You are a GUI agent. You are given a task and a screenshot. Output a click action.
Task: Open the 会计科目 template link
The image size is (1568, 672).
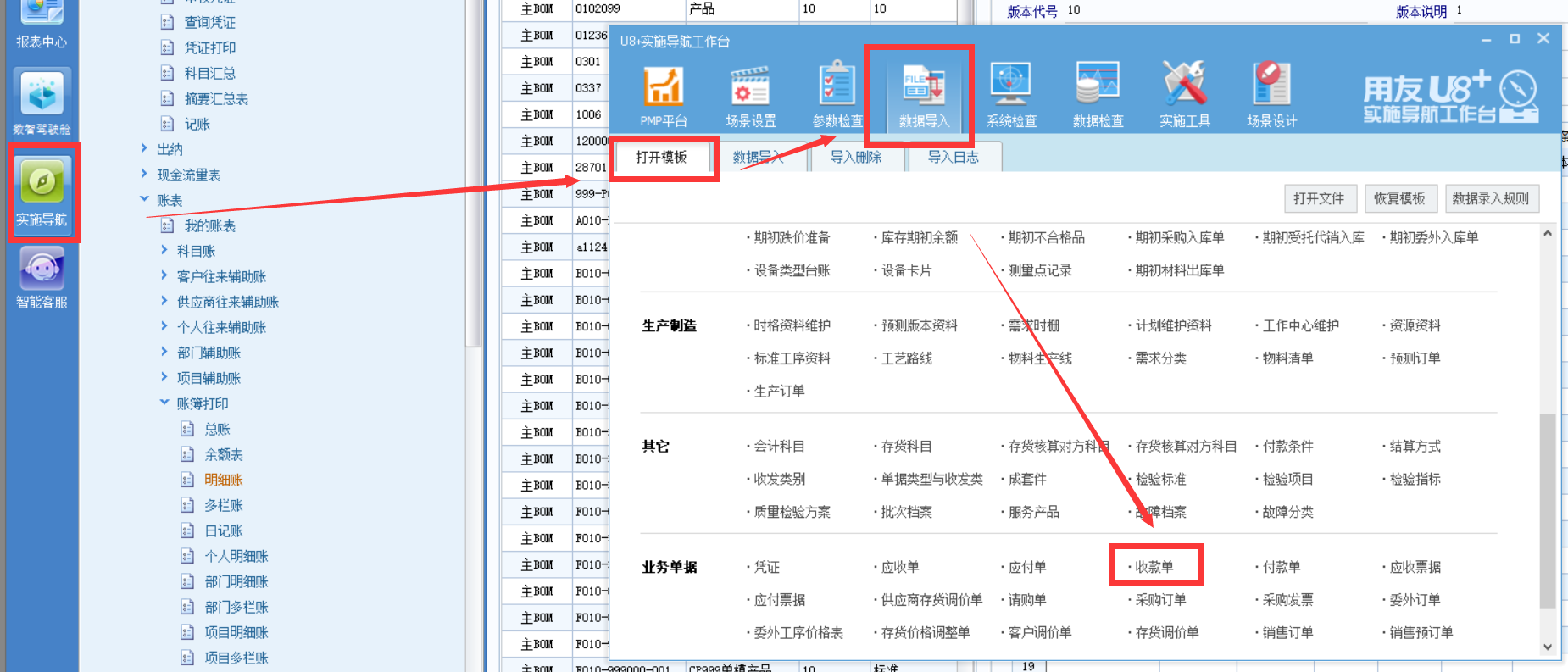coord(780,446)
